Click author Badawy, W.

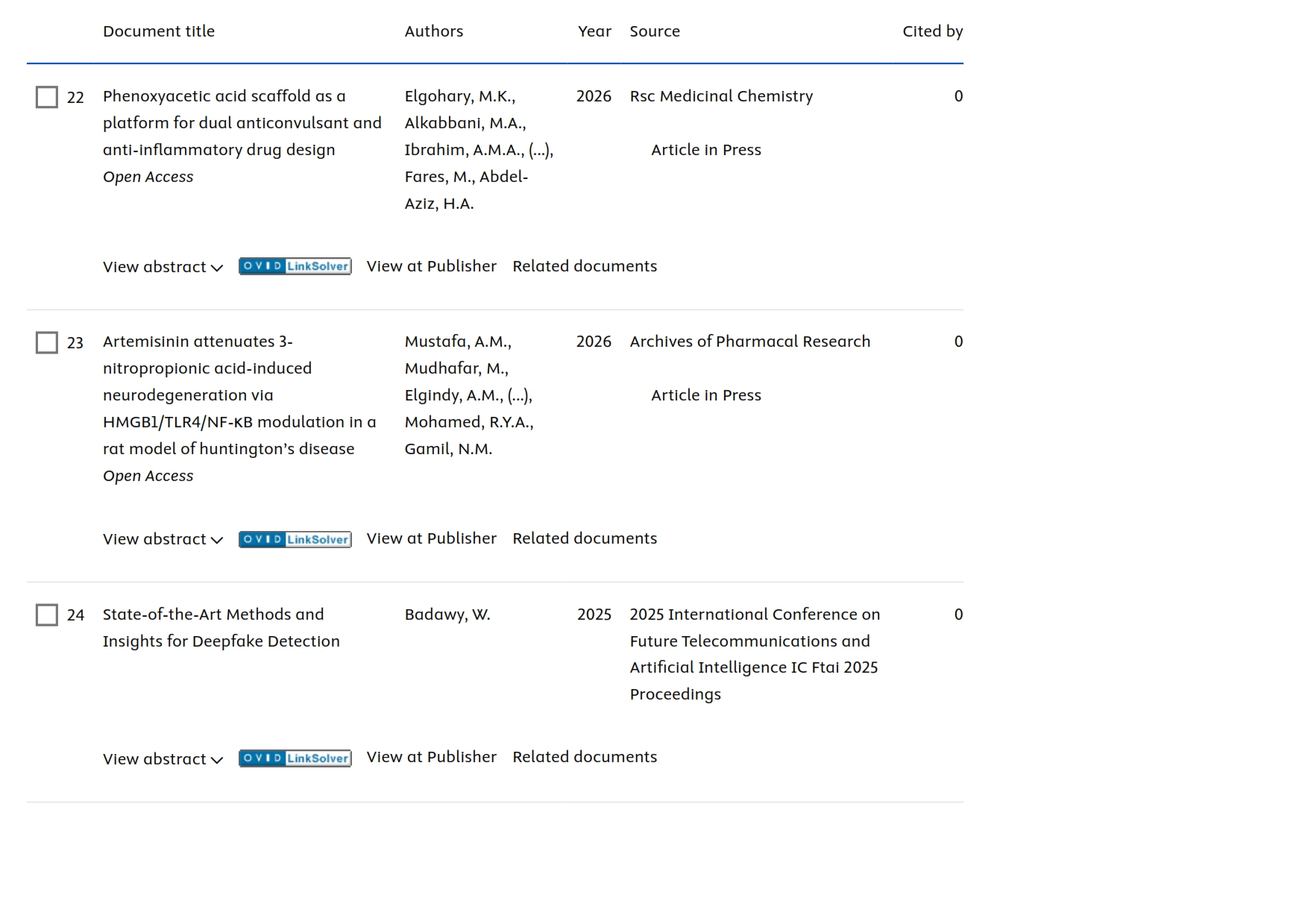pos(447,615)
